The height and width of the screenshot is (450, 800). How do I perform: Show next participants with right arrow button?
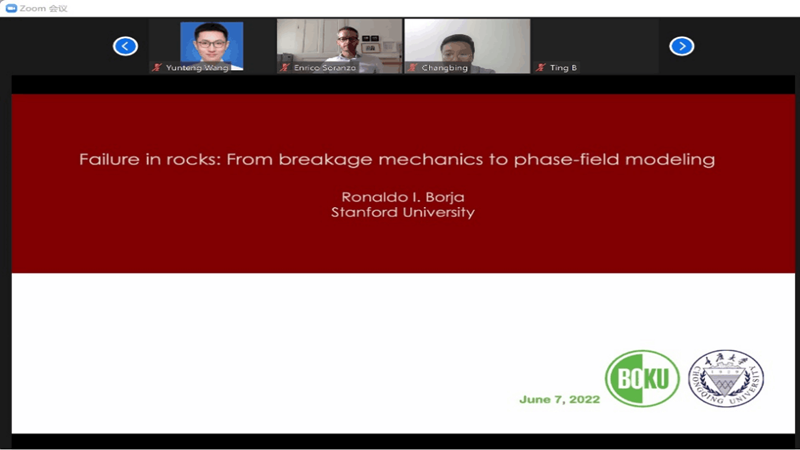click(682, 46)
